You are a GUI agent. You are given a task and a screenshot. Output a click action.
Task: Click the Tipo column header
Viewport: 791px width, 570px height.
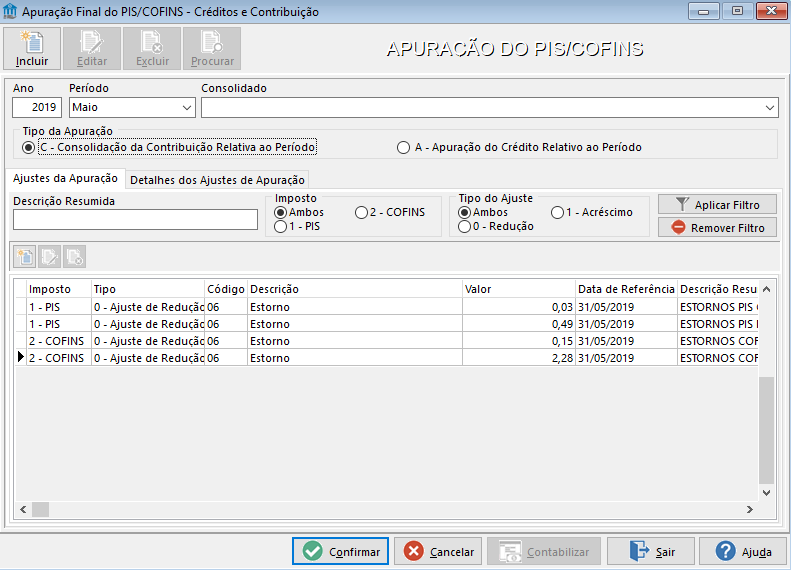148,289
